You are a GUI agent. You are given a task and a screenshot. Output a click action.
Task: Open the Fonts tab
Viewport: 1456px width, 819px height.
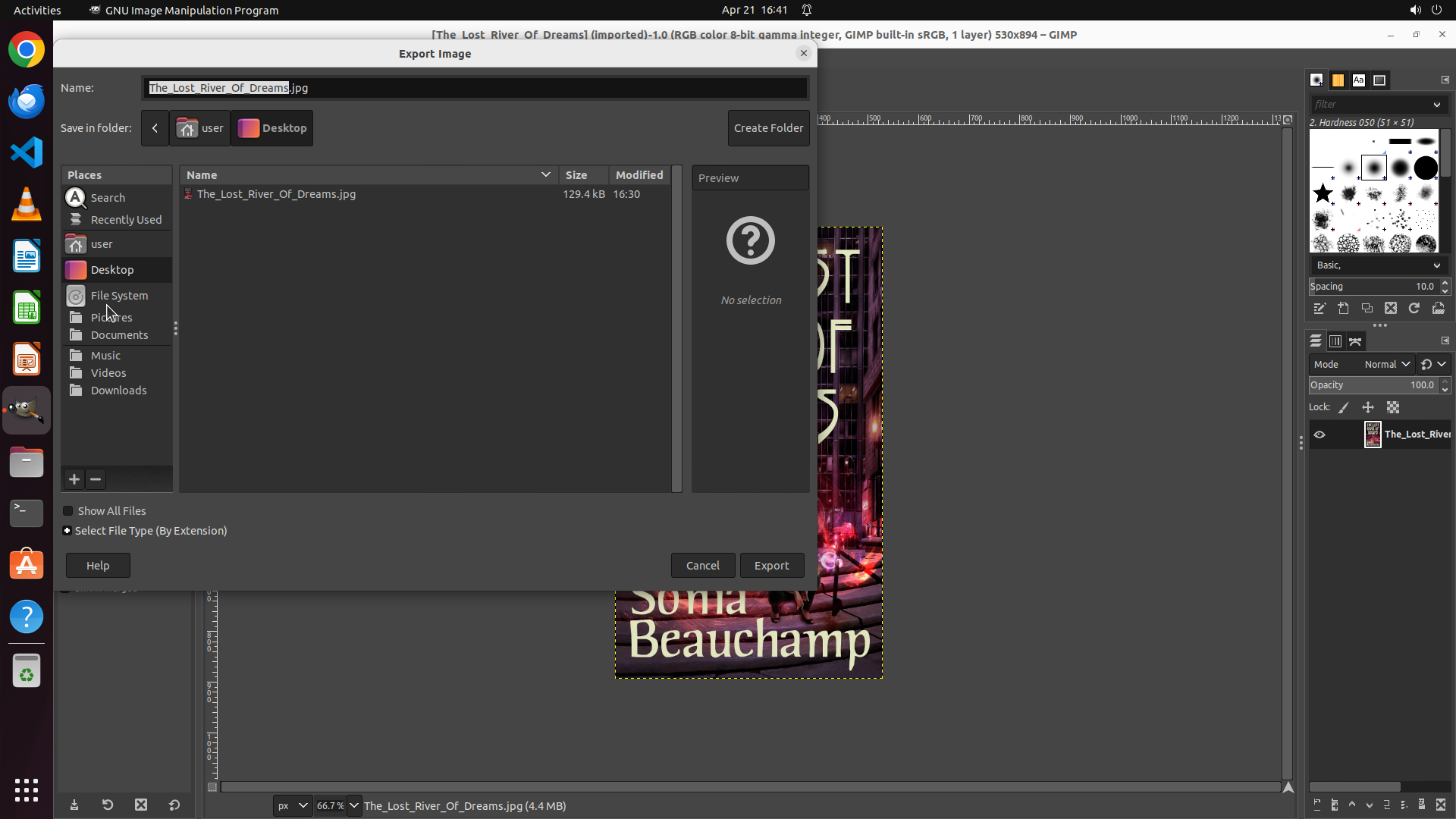(1359, 80)
